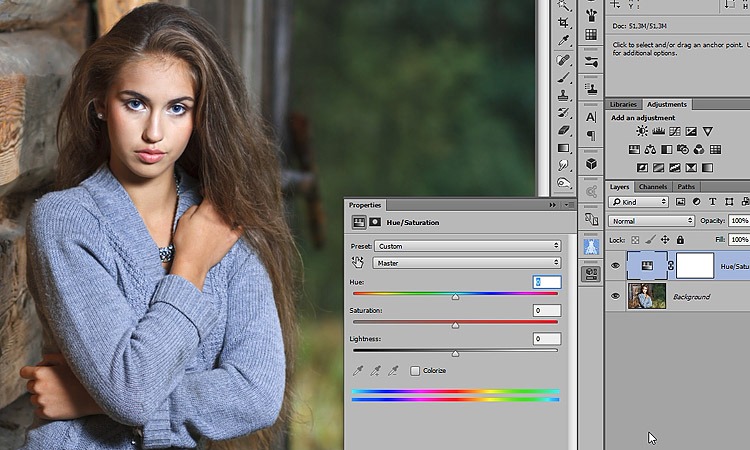The height and width of the screenshot is (450, 750).
Task: Hide the Hue/Saturation layer eye icon
Action: (616, 265)
